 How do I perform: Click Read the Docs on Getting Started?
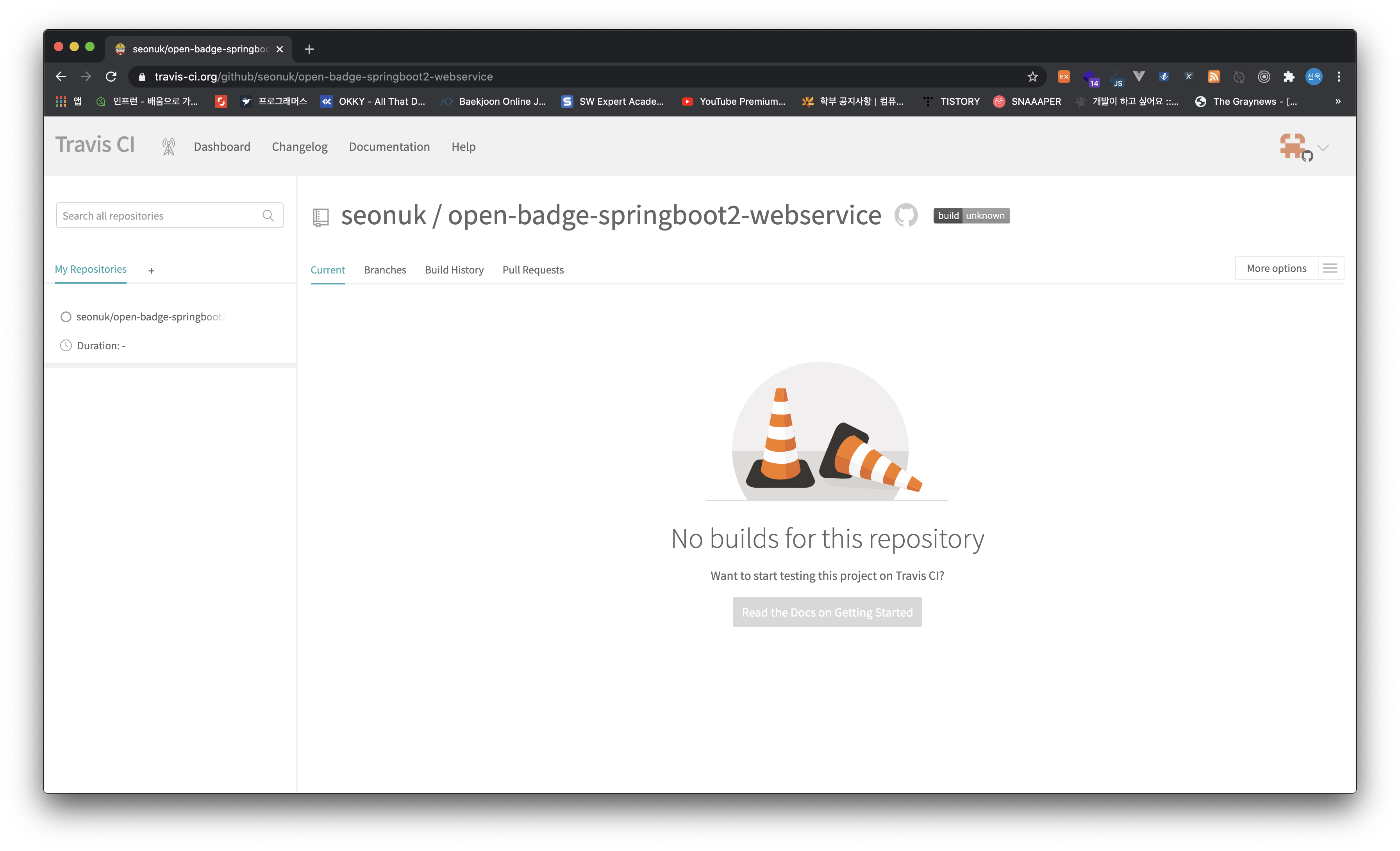click(x=827, y=612)
